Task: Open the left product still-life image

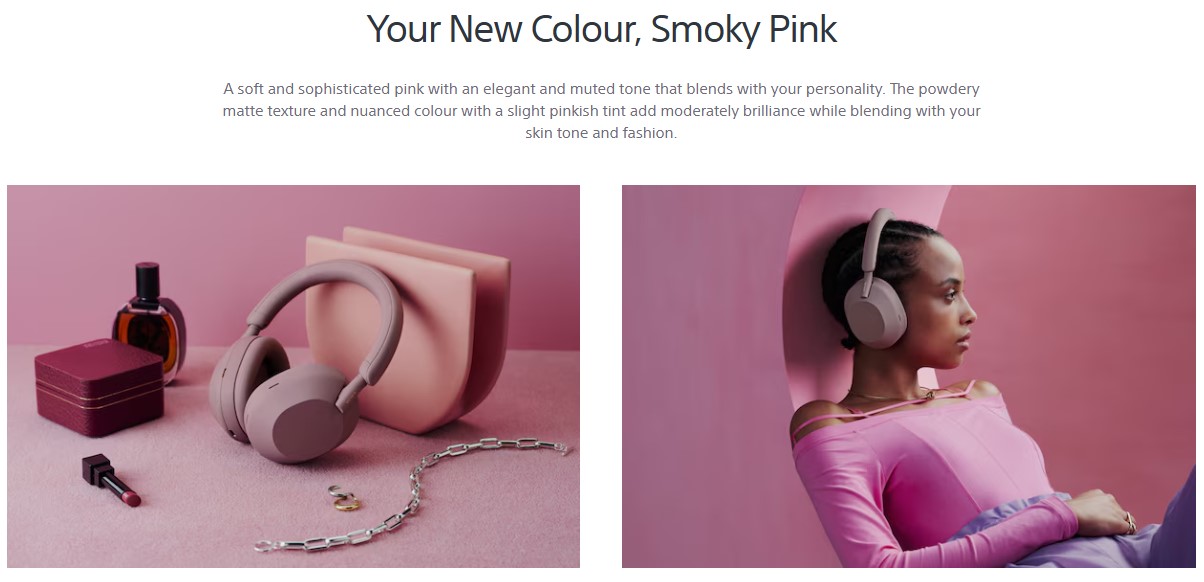Action: 293,376
